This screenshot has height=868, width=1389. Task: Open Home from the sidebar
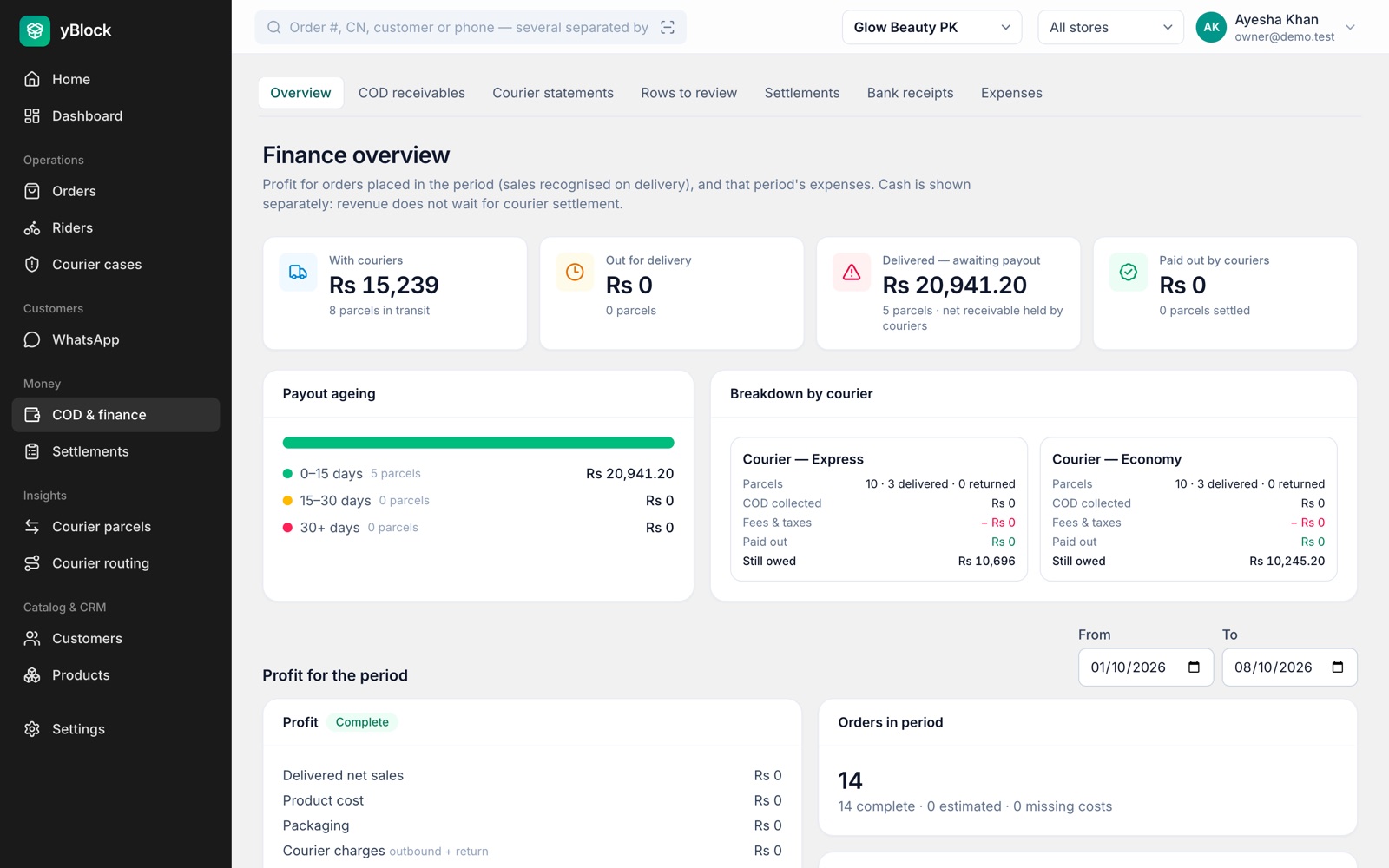coord(115,79)
